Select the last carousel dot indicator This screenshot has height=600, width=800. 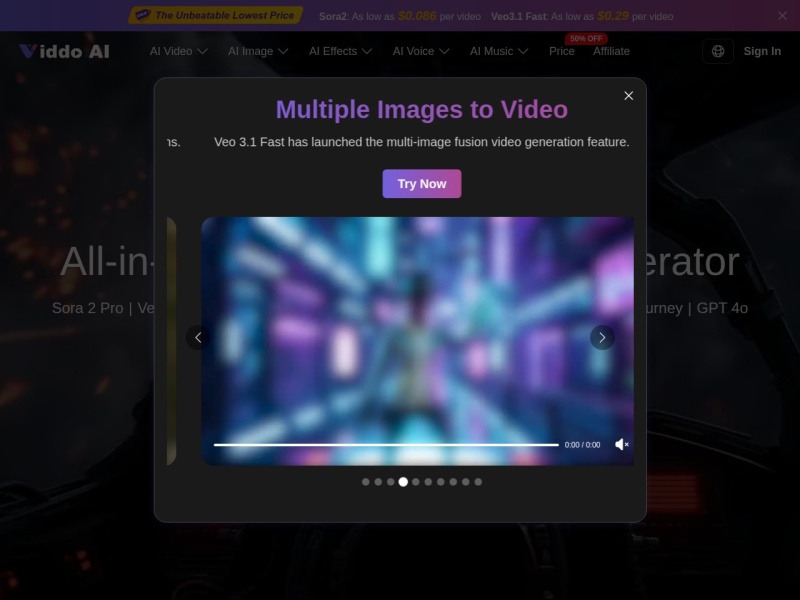click(478, 481)
